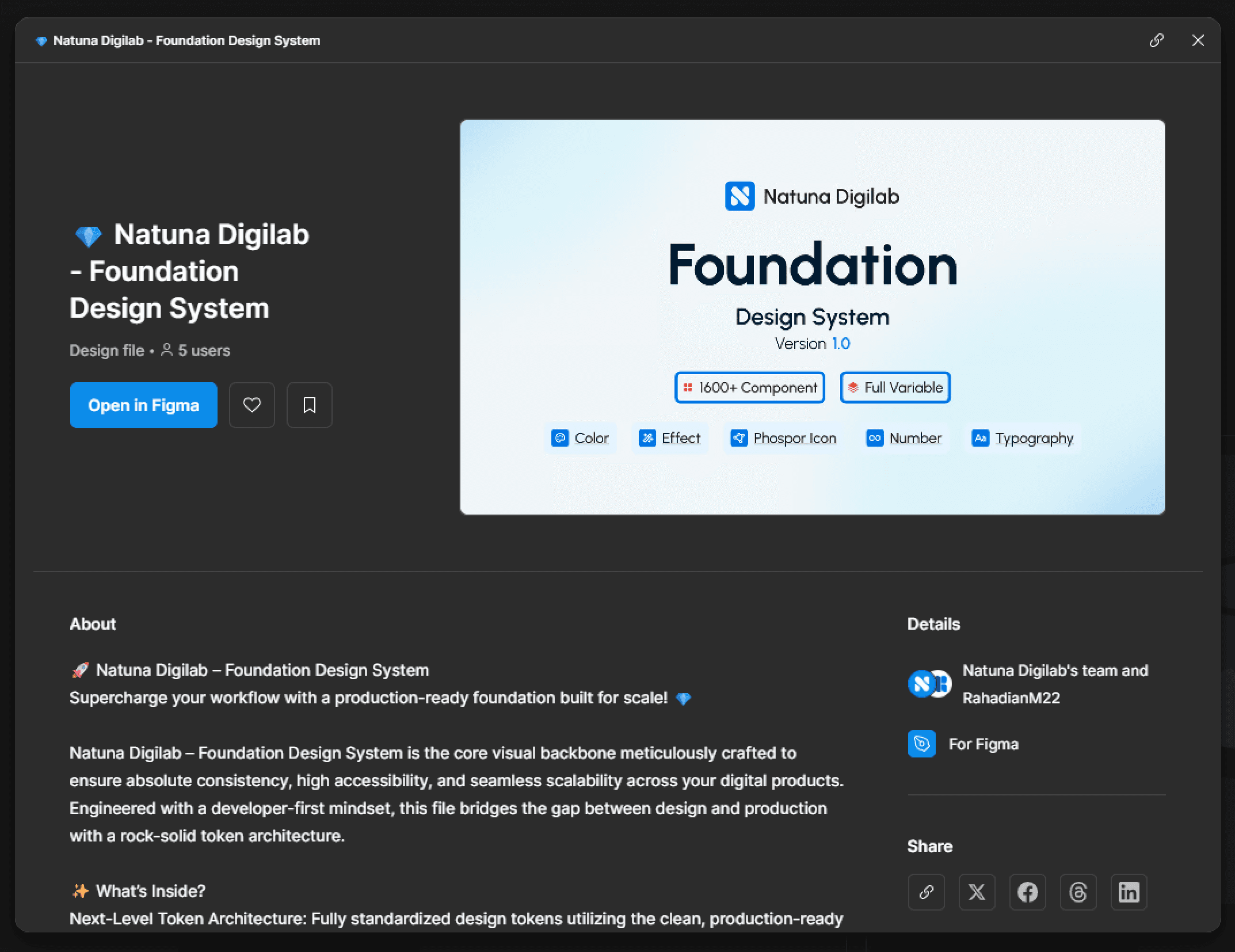Click the diamond icon in dialog title bar
This screenshot has height=952, width=1235.
coord(41,41)
